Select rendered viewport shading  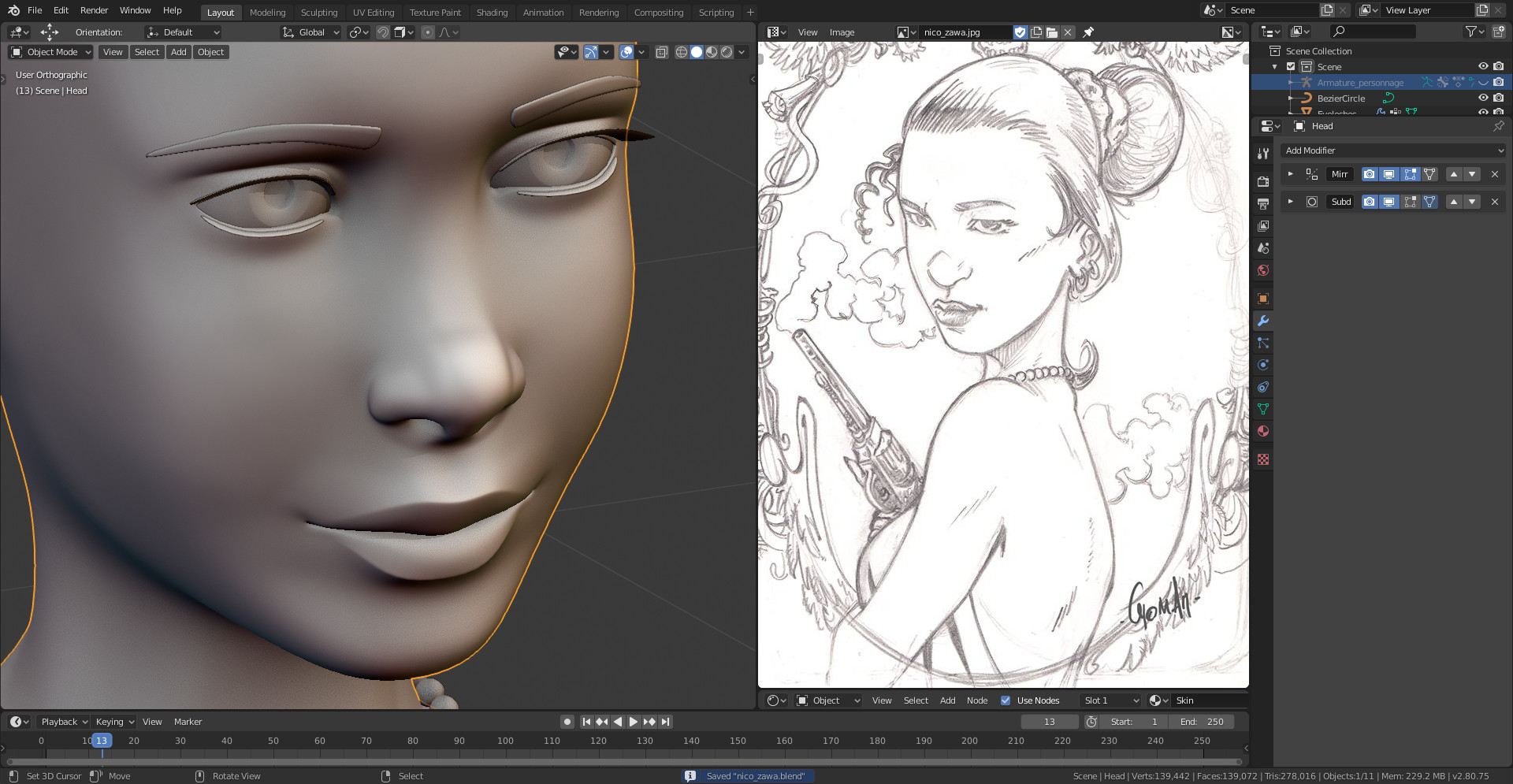(727, 52)
